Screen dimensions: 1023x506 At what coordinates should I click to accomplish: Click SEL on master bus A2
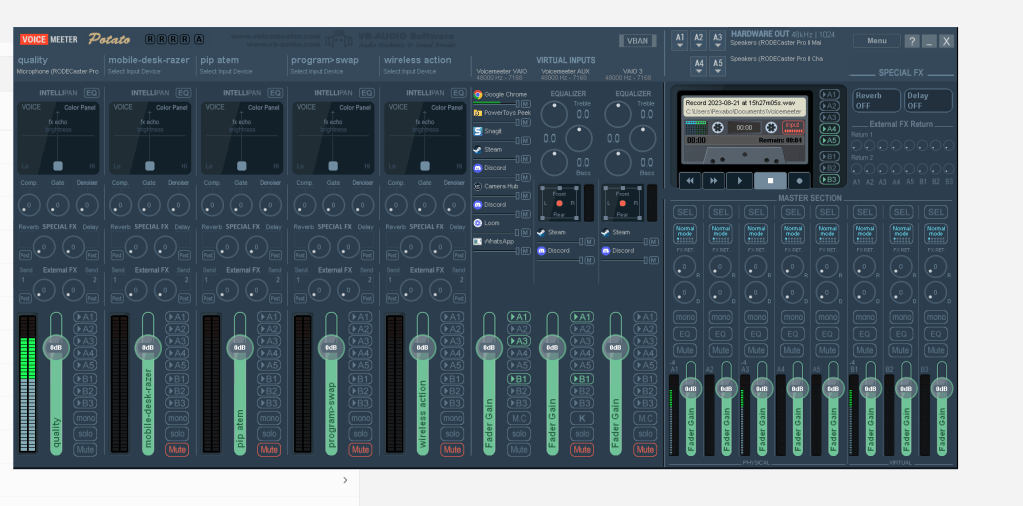pos(720,212)
